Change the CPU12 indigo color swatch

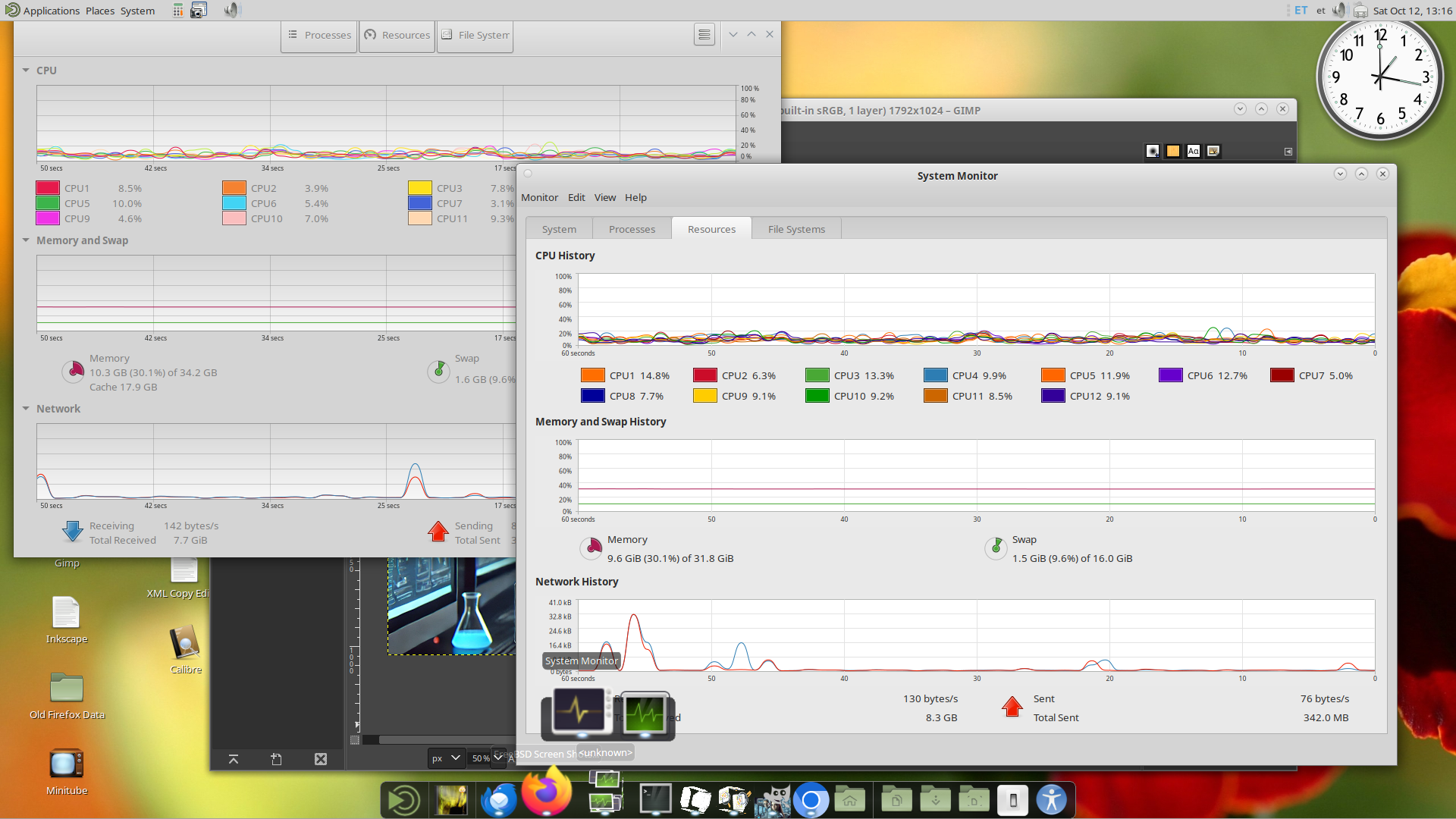(x=1053, y=396)
